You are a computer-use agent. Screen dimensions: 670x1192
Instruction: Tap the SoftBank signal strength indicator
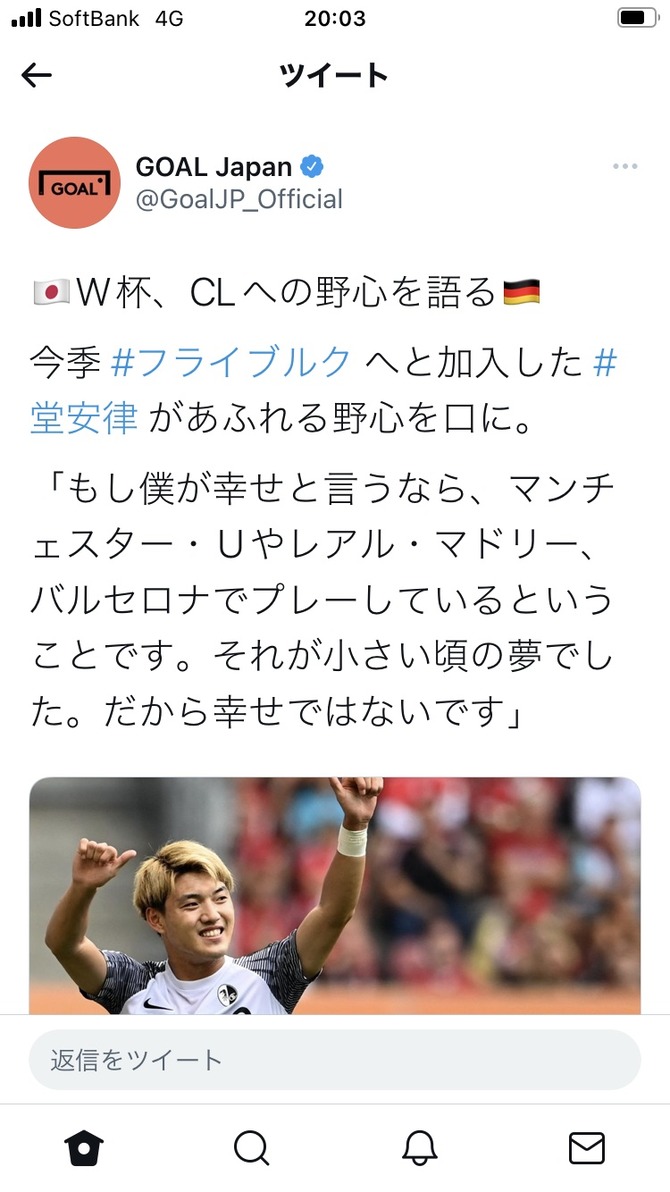(x=27, y=18)
